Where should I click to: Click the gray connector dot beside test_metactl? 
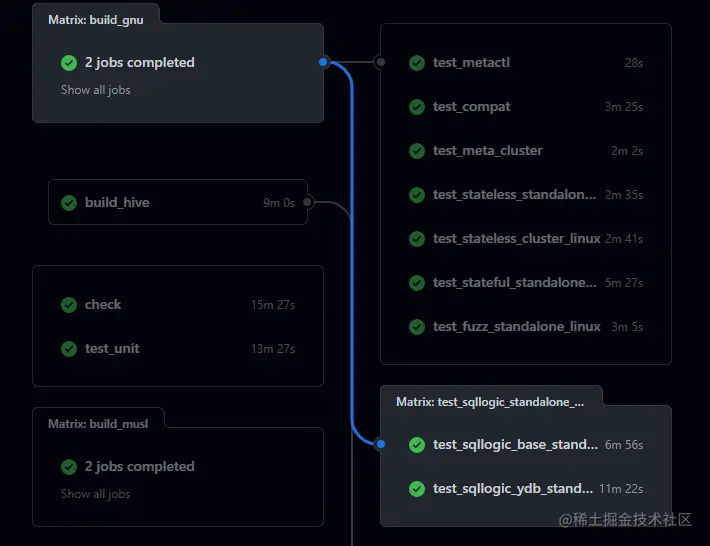(381, 62)
